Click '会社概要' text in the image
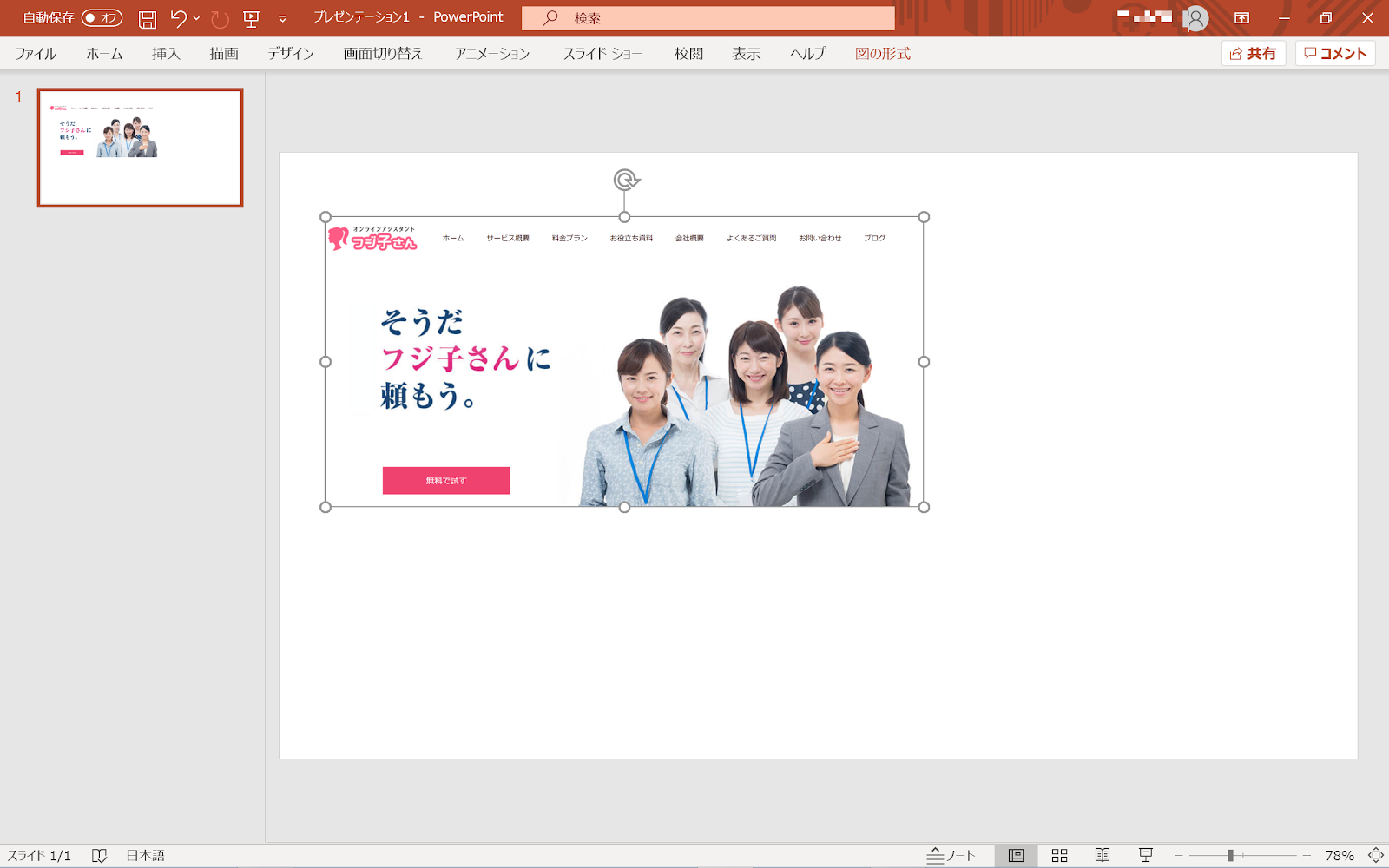Image resolution: width=1389 pixels, height=868 pixels. point(689,238)
